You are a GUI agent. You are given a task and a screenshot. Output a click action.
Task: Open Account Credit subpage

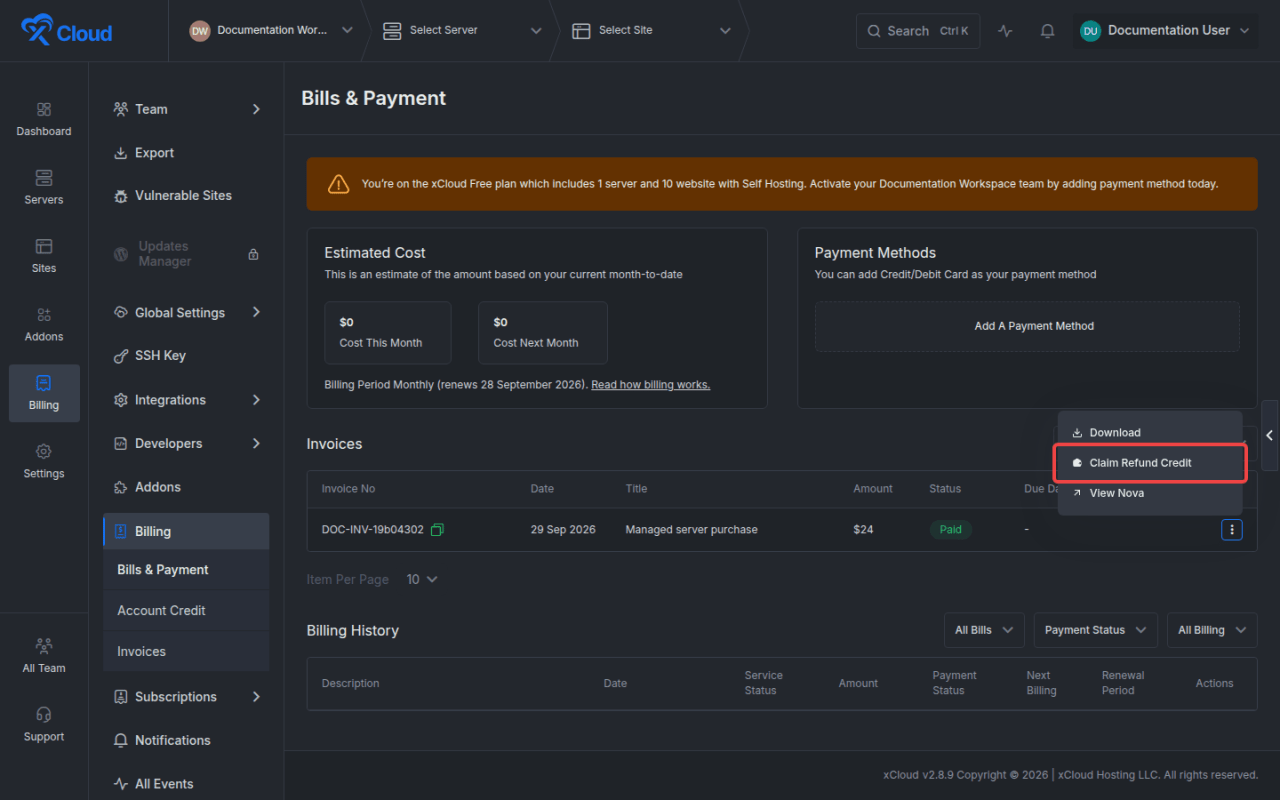click(x=187, y=610)
